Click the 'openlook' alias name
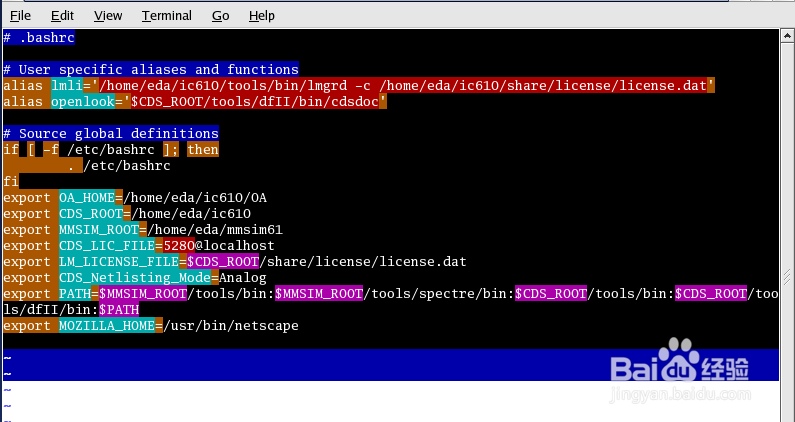This screenshot has height=422, width=795. click(x=83, y=101)
